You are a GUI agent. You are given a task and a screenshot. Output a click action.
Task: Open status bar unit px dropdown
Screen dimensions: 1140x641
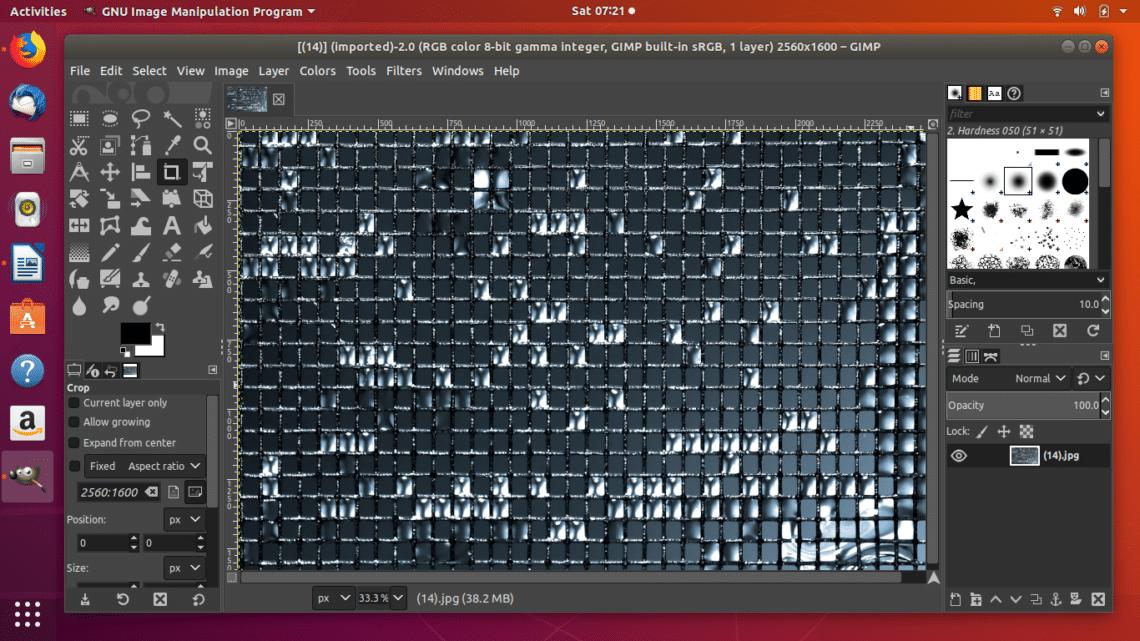334,598
